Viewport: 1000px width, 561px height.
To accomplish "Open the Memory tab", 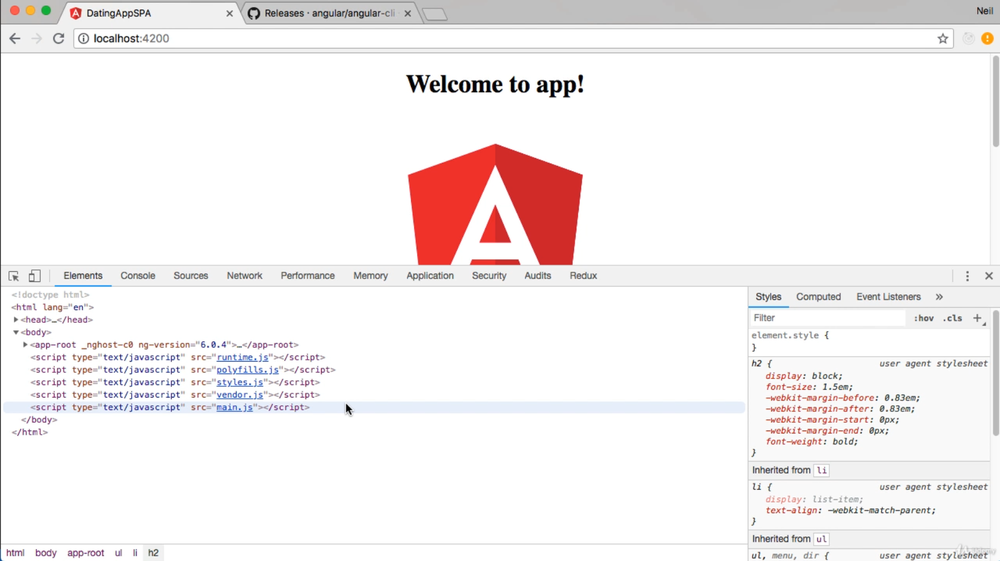I will (371, 276).
